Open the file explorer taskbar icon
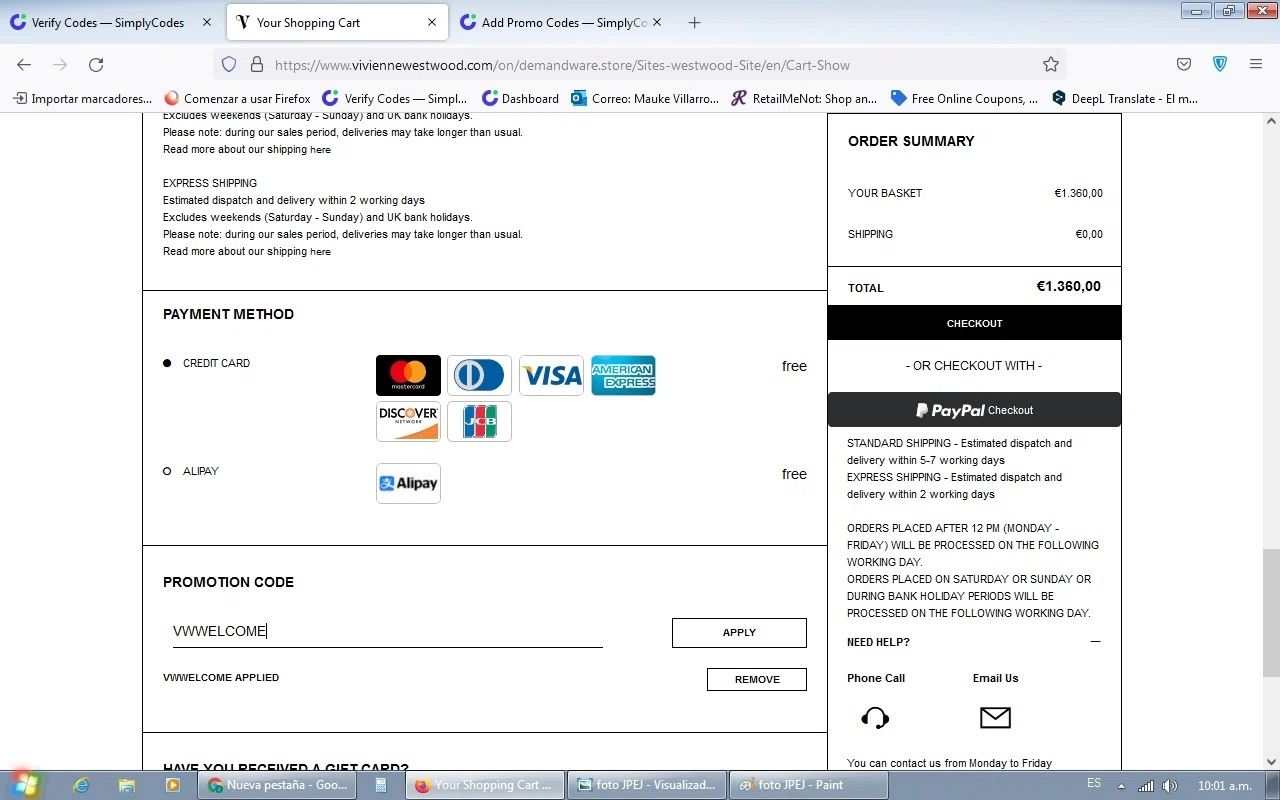Image resolution: width=1280 pixels, height=800 pixels. pyautogui.click(x=126, y=785)
